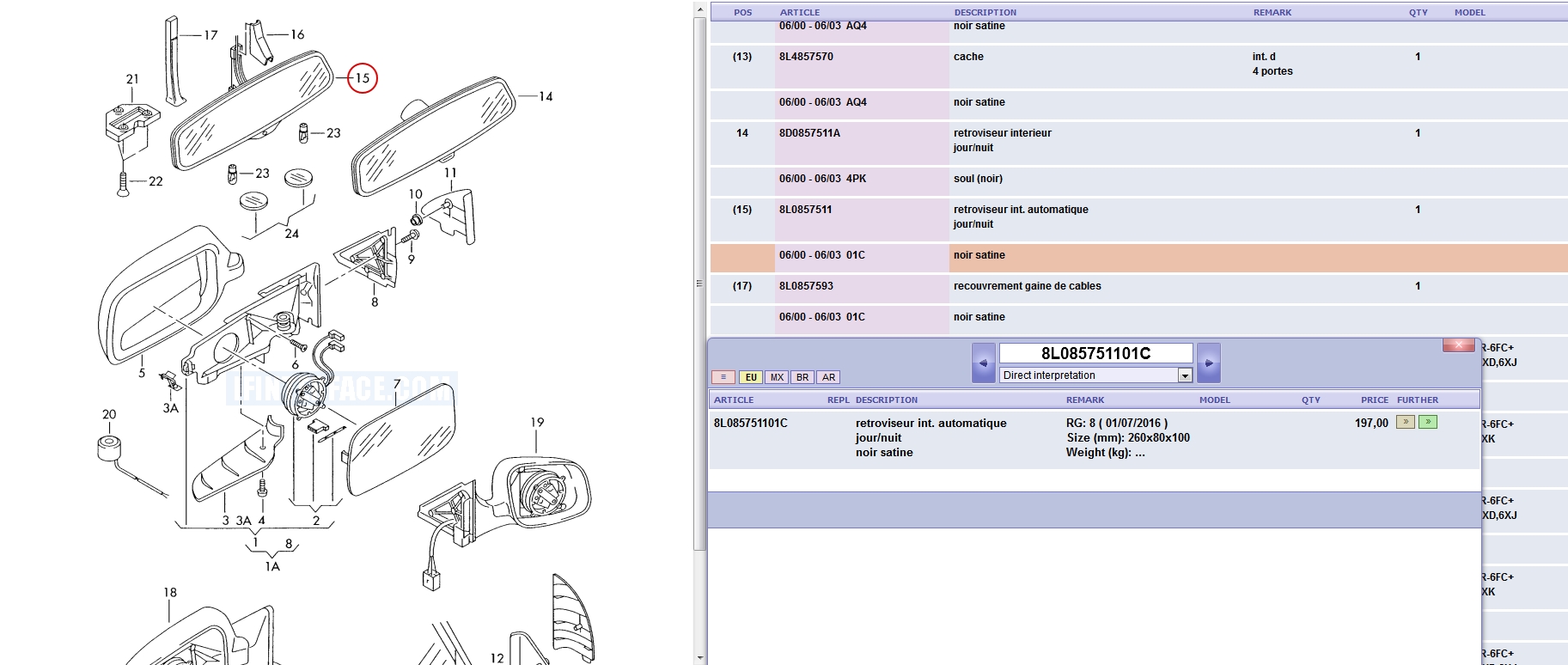
Task: Close the part number popup
Action: (1458, 345)
